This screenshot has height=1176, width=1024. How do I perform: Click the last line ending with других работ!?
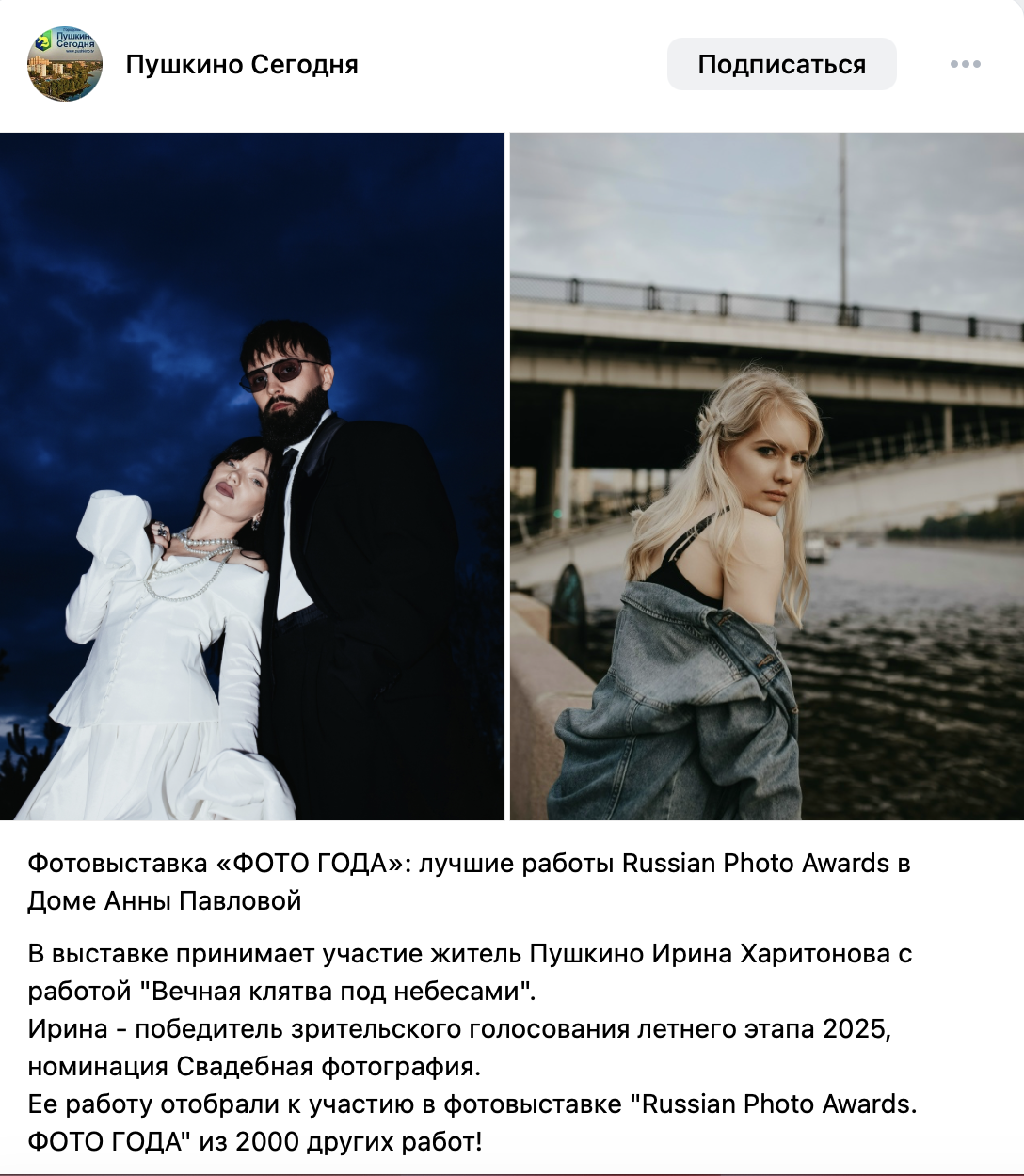[x=255, y=1141]
